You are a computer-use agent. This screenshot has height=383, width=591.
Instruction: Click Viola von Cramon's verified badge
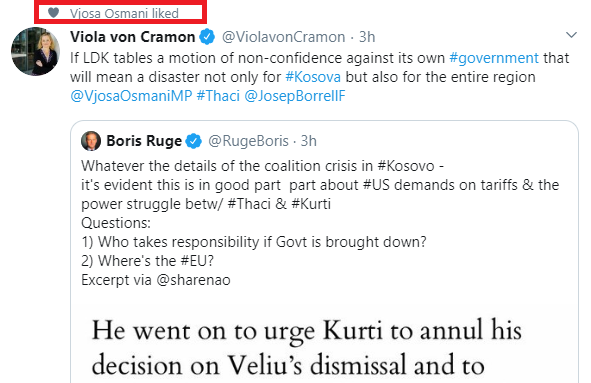pos(207,37)
